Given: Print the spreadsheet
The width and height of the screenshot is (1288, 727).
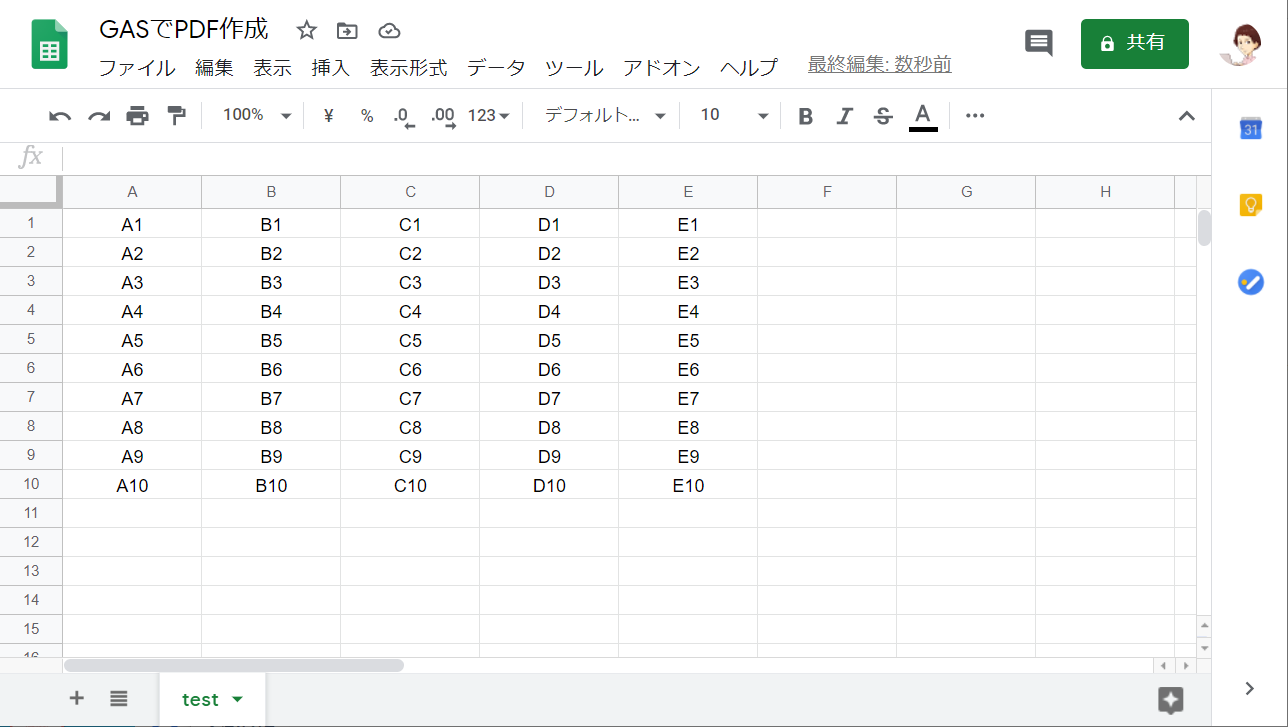Looking at the screenshot, I should [137, 116].
